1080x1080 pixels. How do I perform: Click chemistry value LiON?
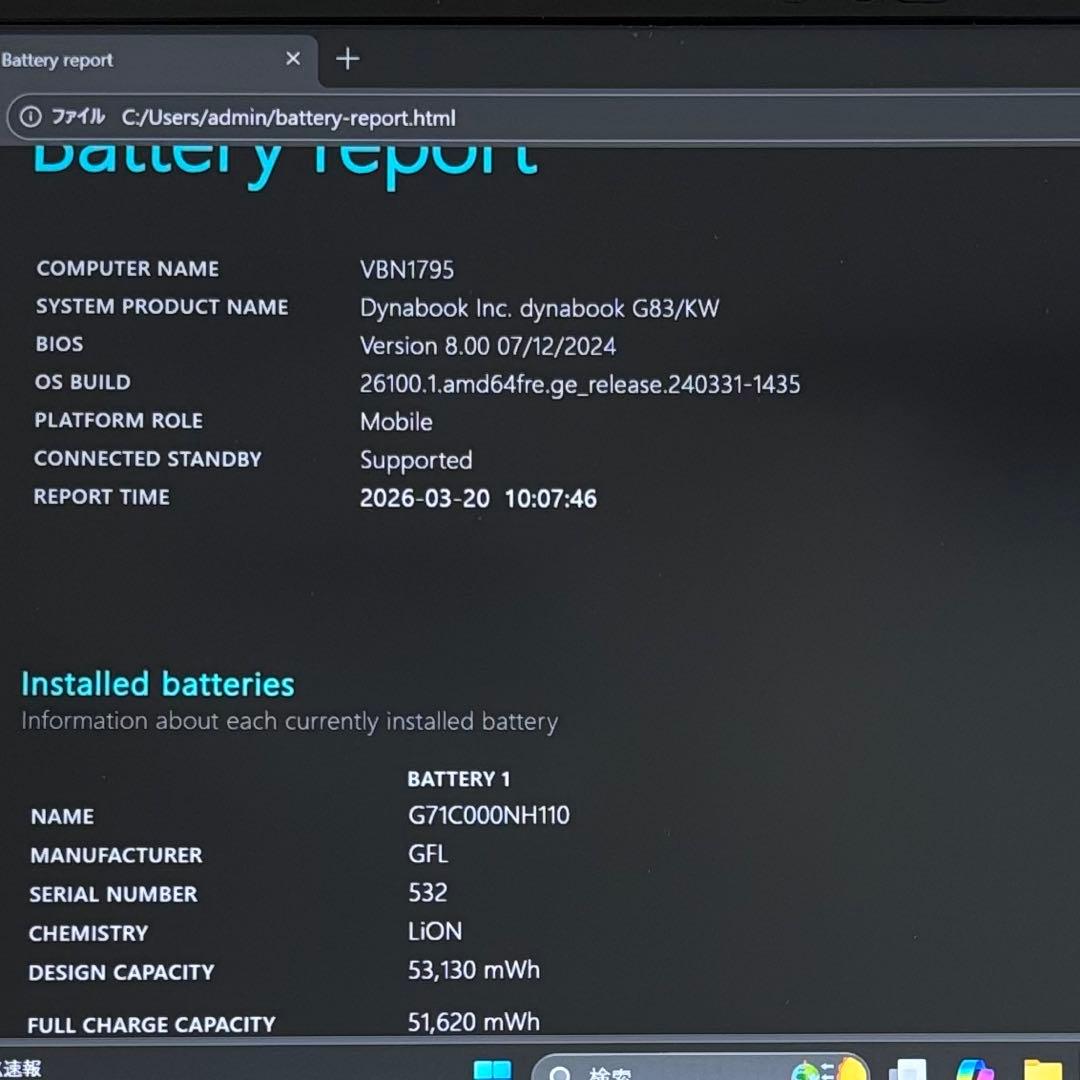[435, 931]
